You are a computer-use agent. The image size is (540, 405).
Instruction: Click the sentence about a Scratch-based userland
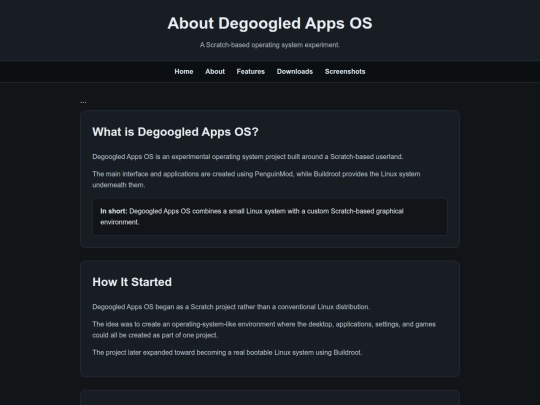pos(248,157)
